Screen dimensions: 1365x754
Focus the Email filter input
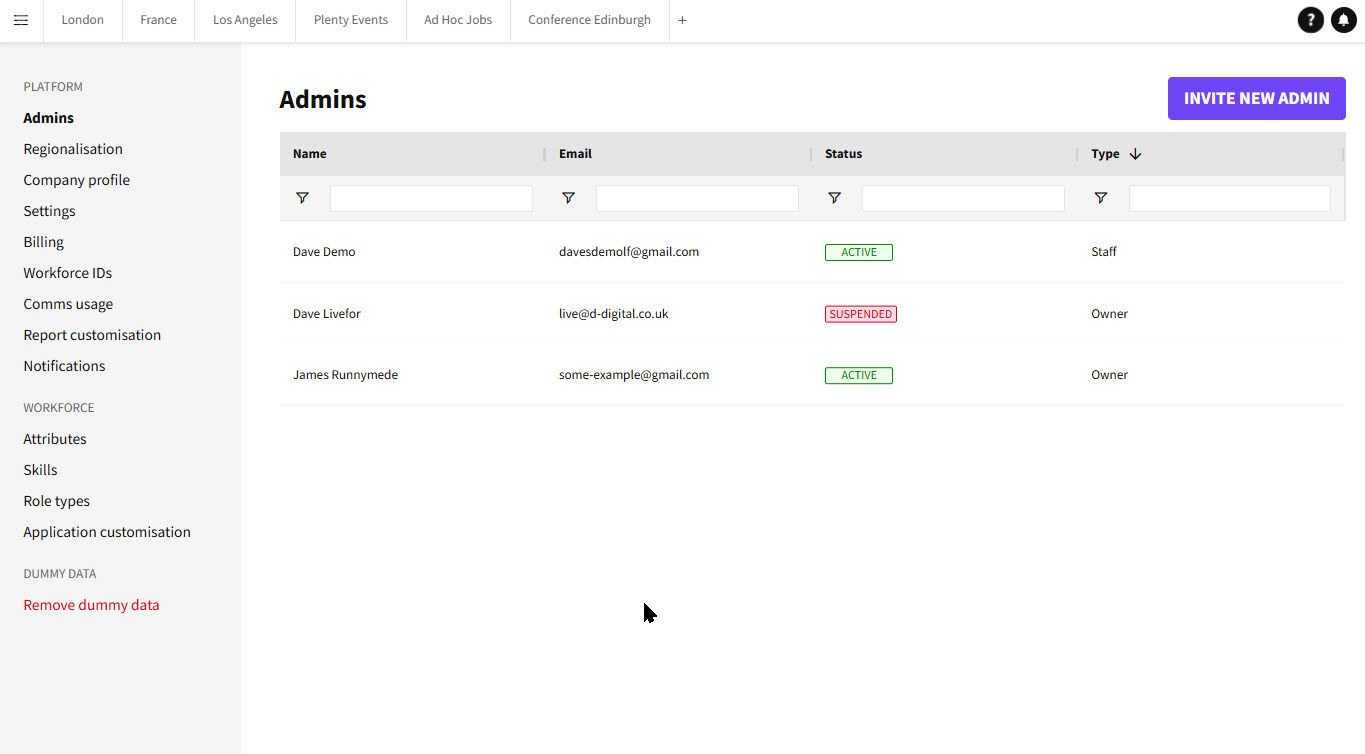(697, 198)
